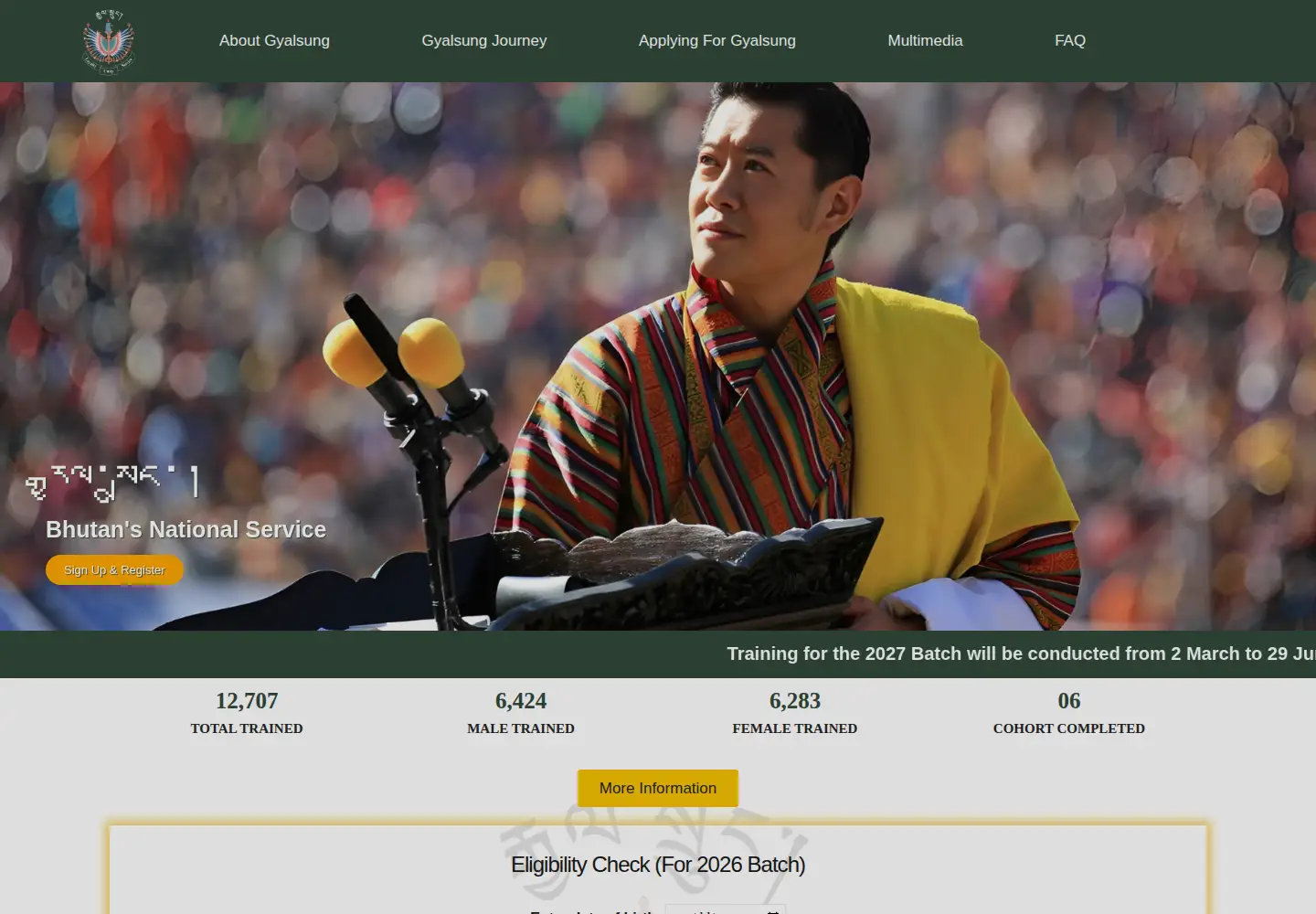The height and width of the screenshot is (914, 1316).
Task: Open the About Gyalsung menu
Action: [x=274, y=40]
